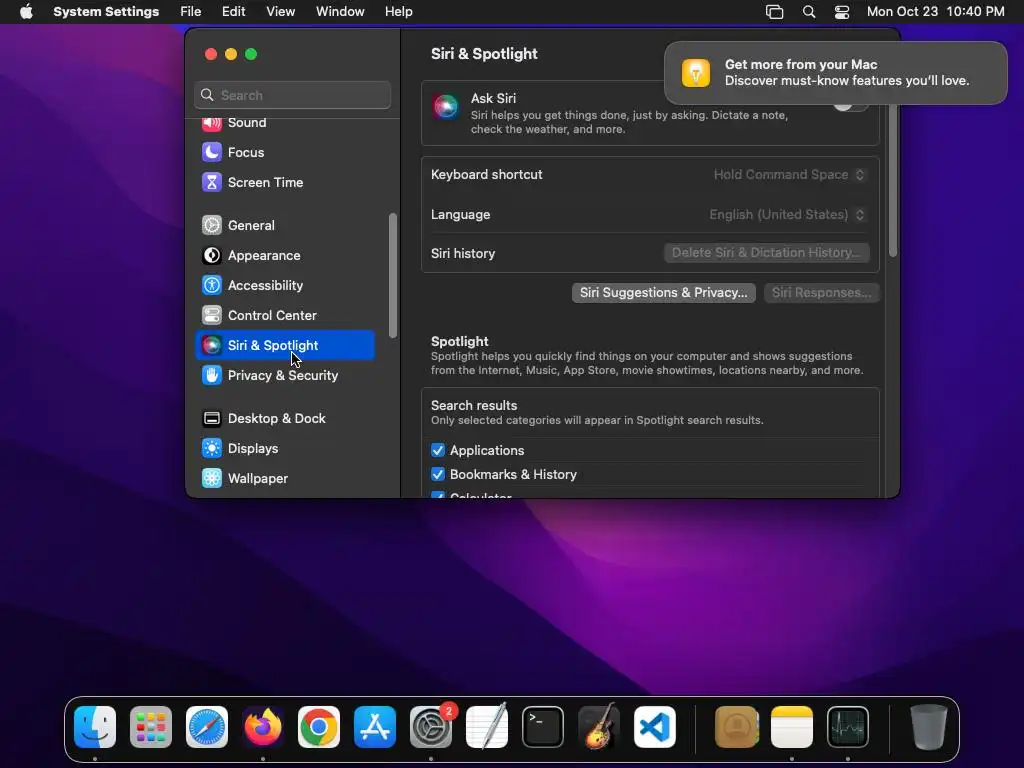Click the Siri history label
Viewport: 1024px width, 768px height.
pos(463,253)
